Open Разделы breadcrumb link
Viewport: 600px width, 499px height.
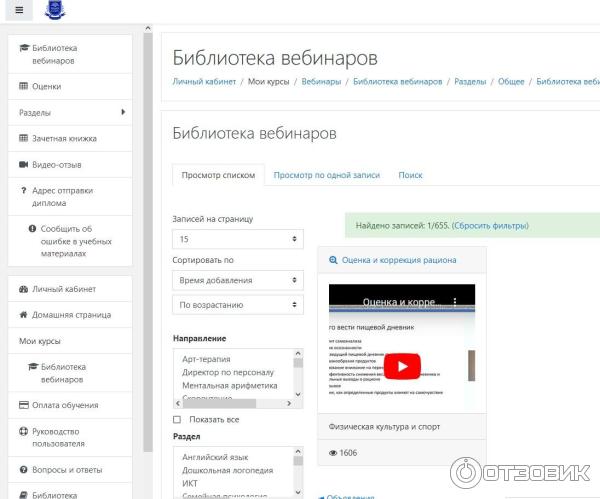coord(470,82)
